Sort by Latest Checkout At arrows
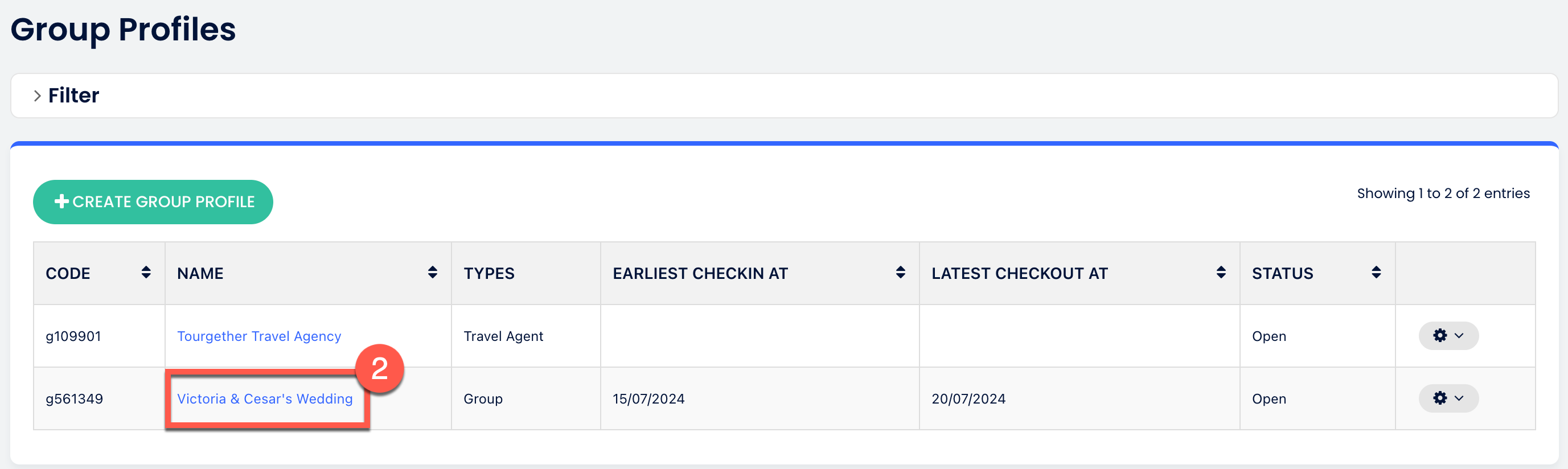The image size is (1568, 469). (1221, 273)
